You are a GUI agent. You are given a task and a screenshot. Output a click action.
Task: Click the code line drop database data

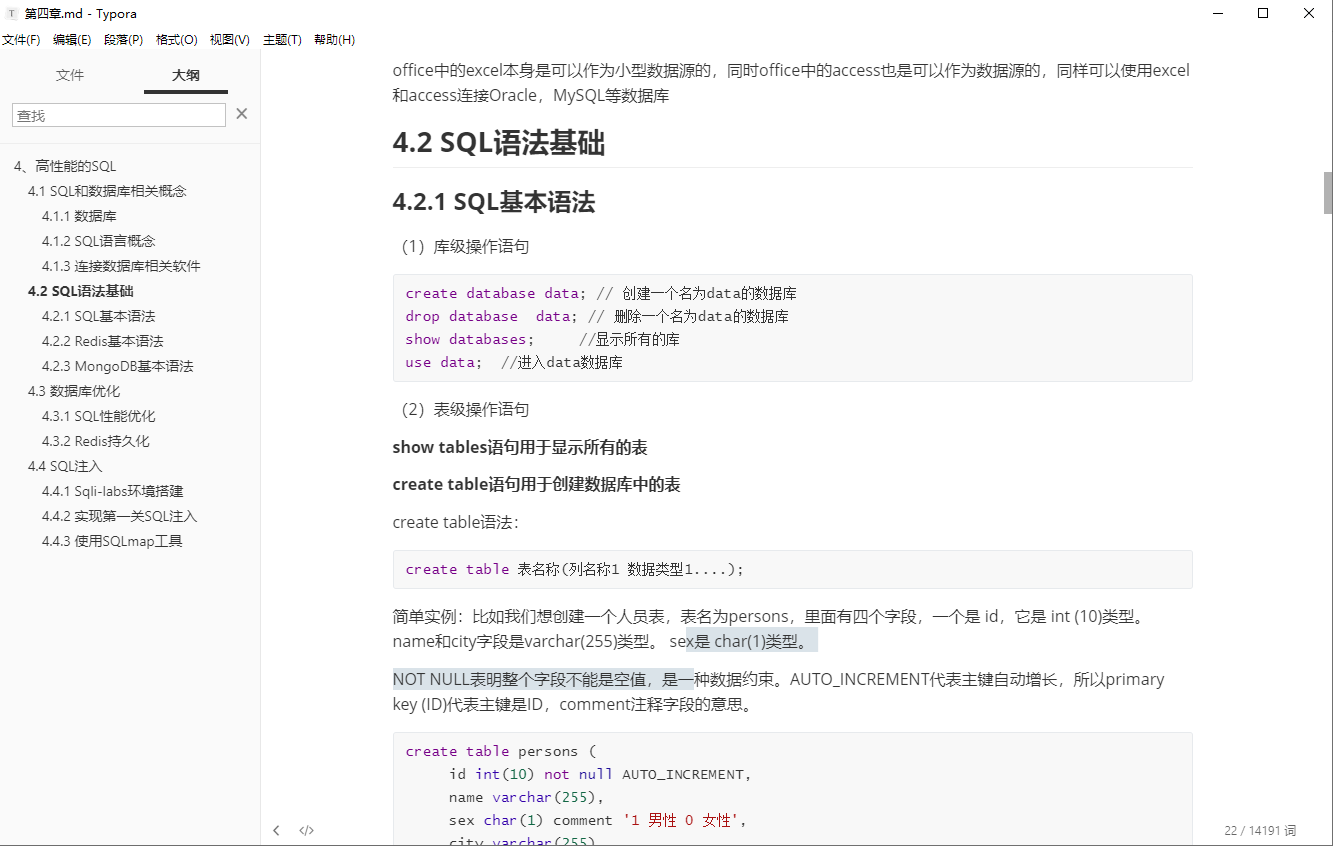[x=597, y=316]
